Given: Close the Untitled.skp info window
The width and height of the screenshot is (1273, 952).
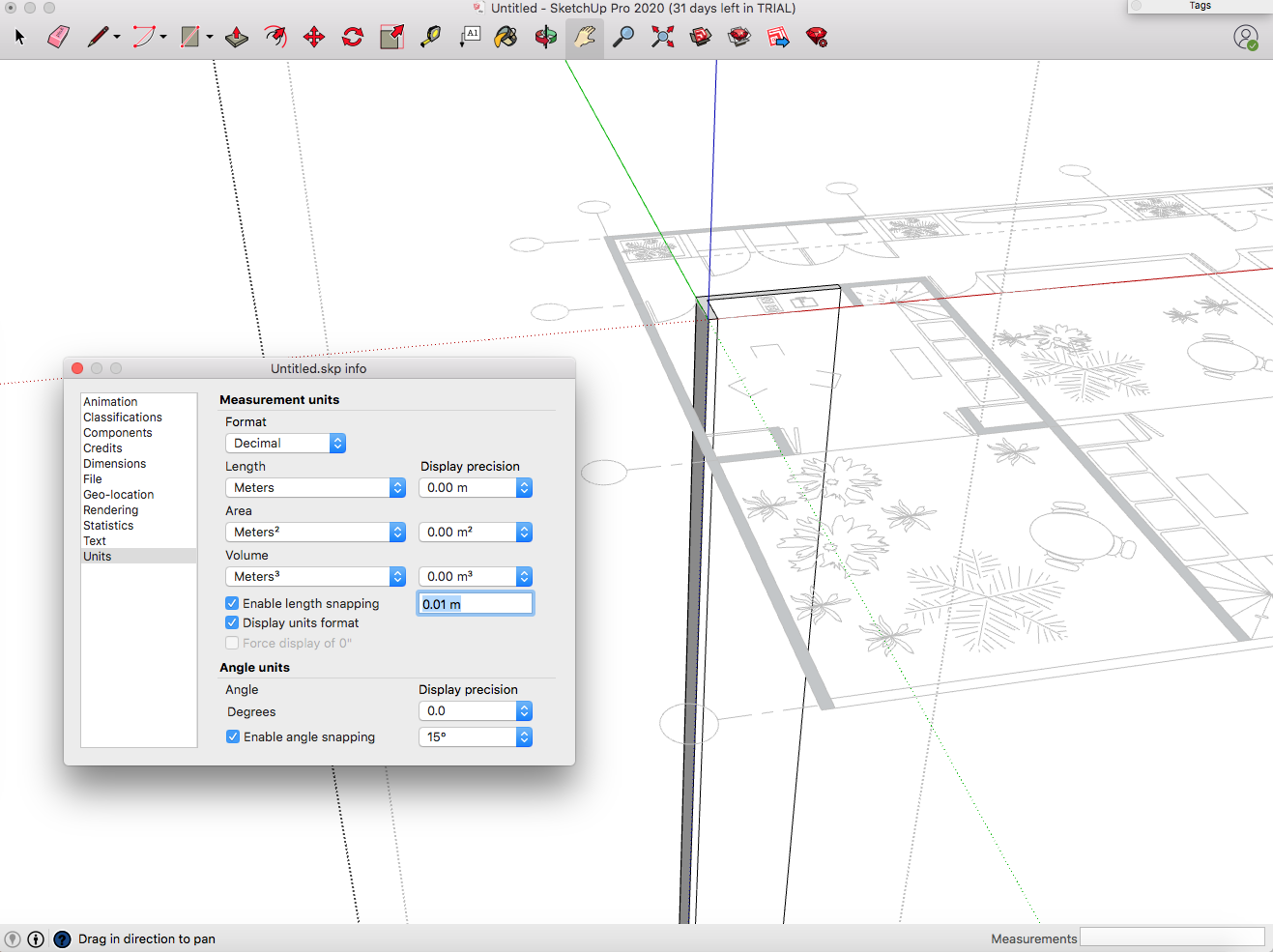Looking at the screenshot, I should click(x=77, y=368).
